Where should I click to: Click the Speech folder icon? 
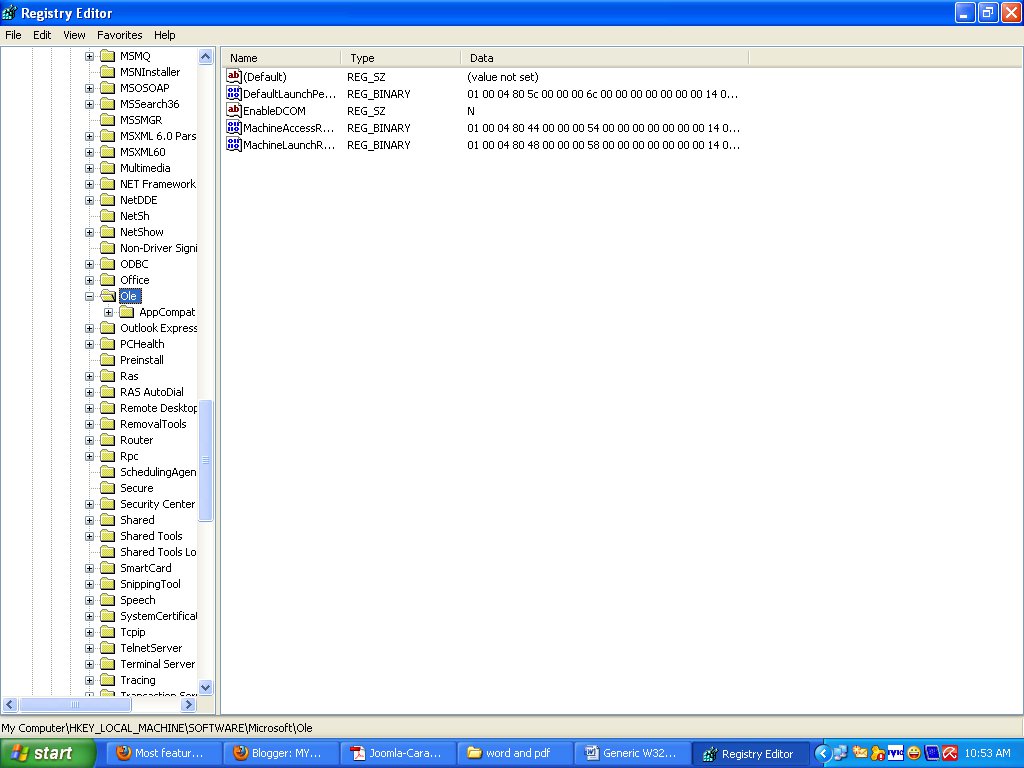tap(108, 600)
